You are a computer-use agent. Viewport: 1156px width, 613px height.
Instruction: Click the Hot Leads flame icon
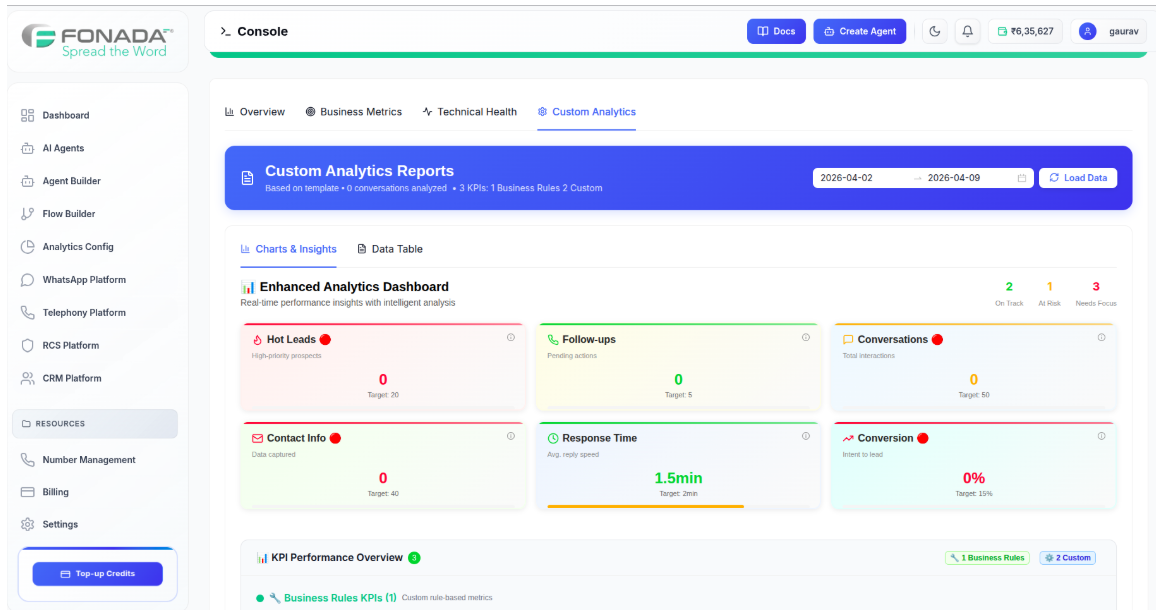257,340
